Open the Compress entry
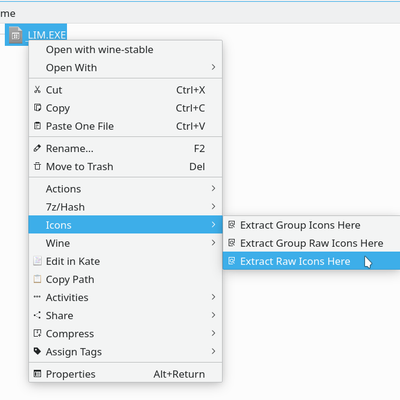This screenshot has width=400, height=400. tap(125, 333)
